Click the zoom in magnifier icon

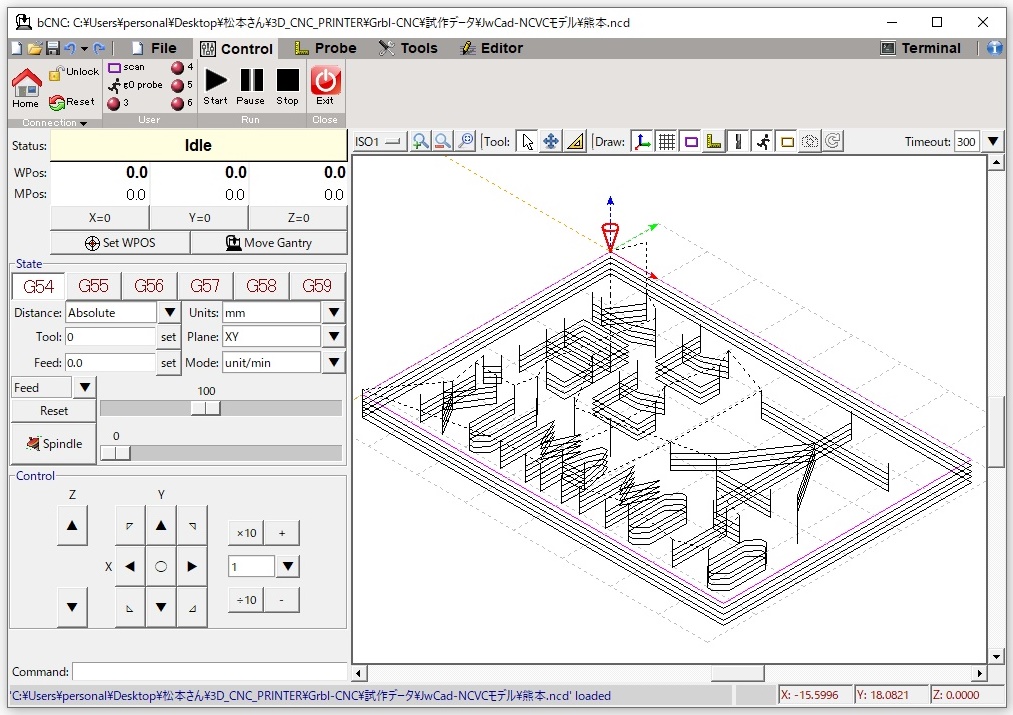pos(421,142)
